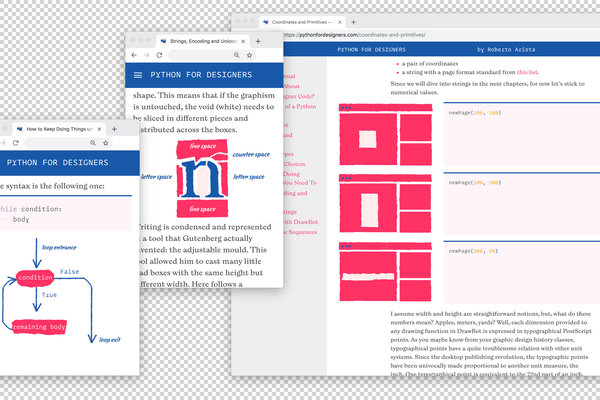Click pythonfordesigners.com URL in address bar

354,35
